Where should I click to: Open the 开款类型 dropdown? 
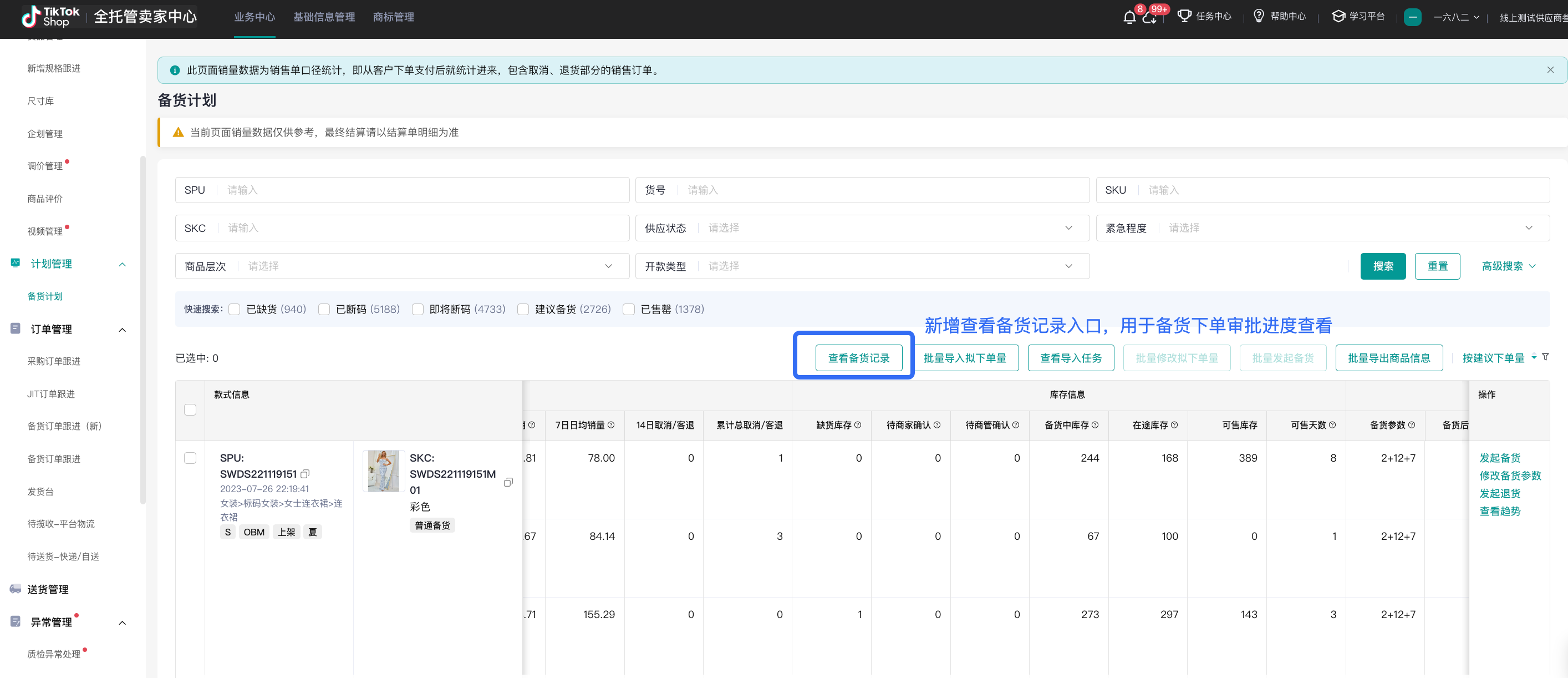click(862, 266)
